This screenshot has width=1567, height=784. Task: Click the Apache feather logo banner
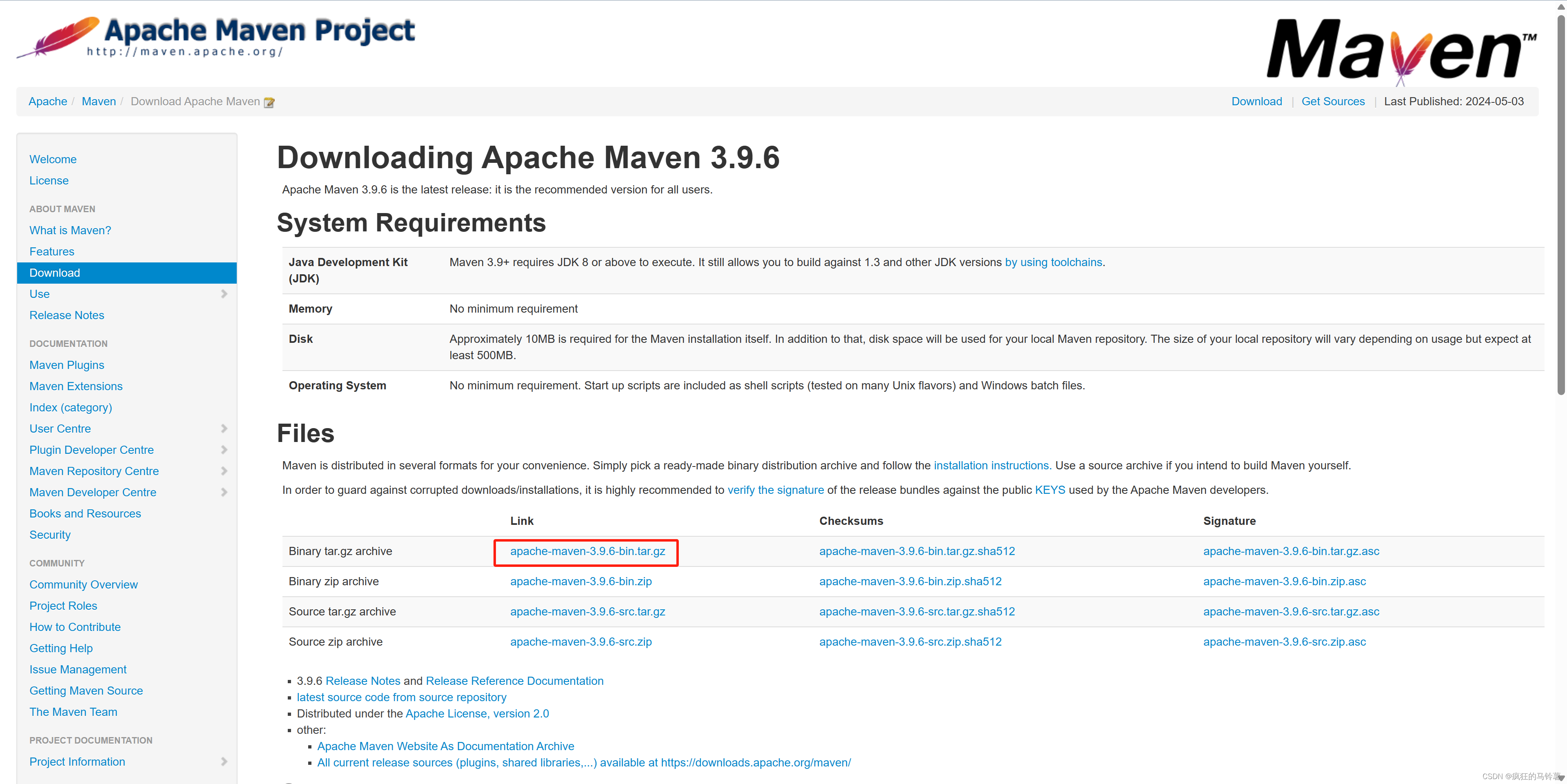[x=216, y=36]
